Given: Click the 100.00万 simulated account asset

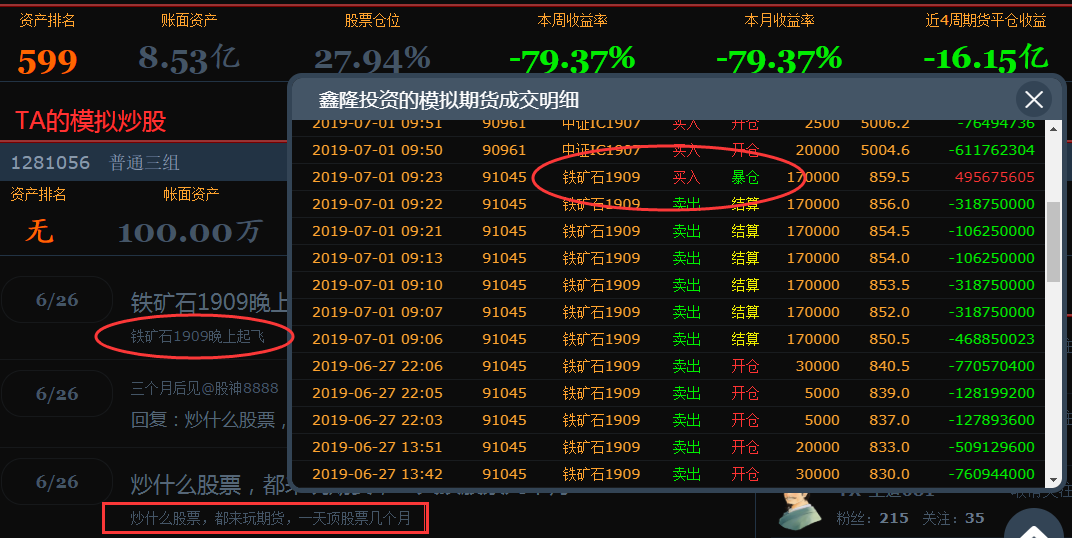Looking at the screenshot, I should click(190, 232).
